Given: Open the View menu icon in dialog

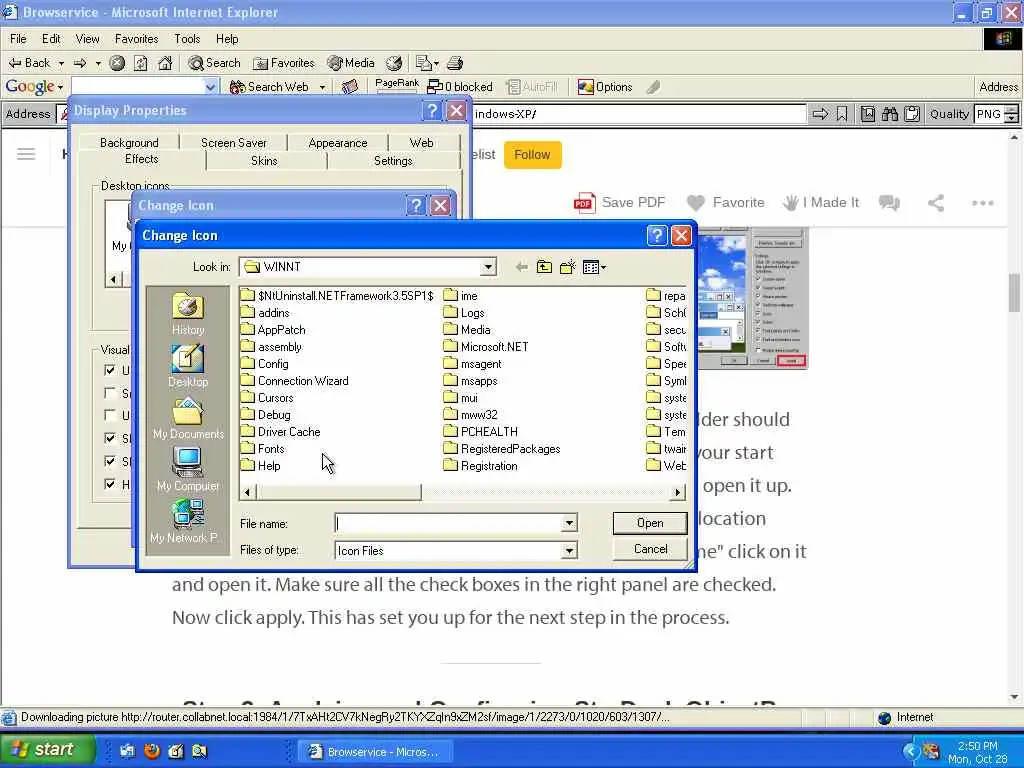Looking at the screenshot, I should [594, 267].
